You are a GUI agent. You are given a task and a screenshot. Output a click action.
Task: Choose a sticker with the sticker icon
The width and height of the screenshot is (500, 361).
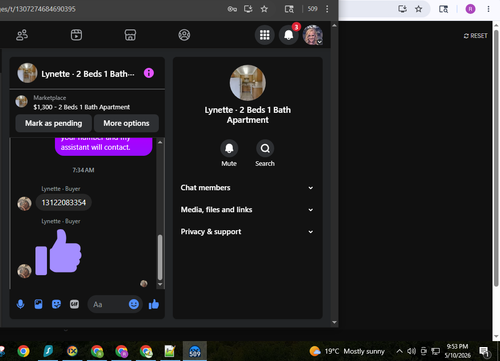[x=56, y=304]
